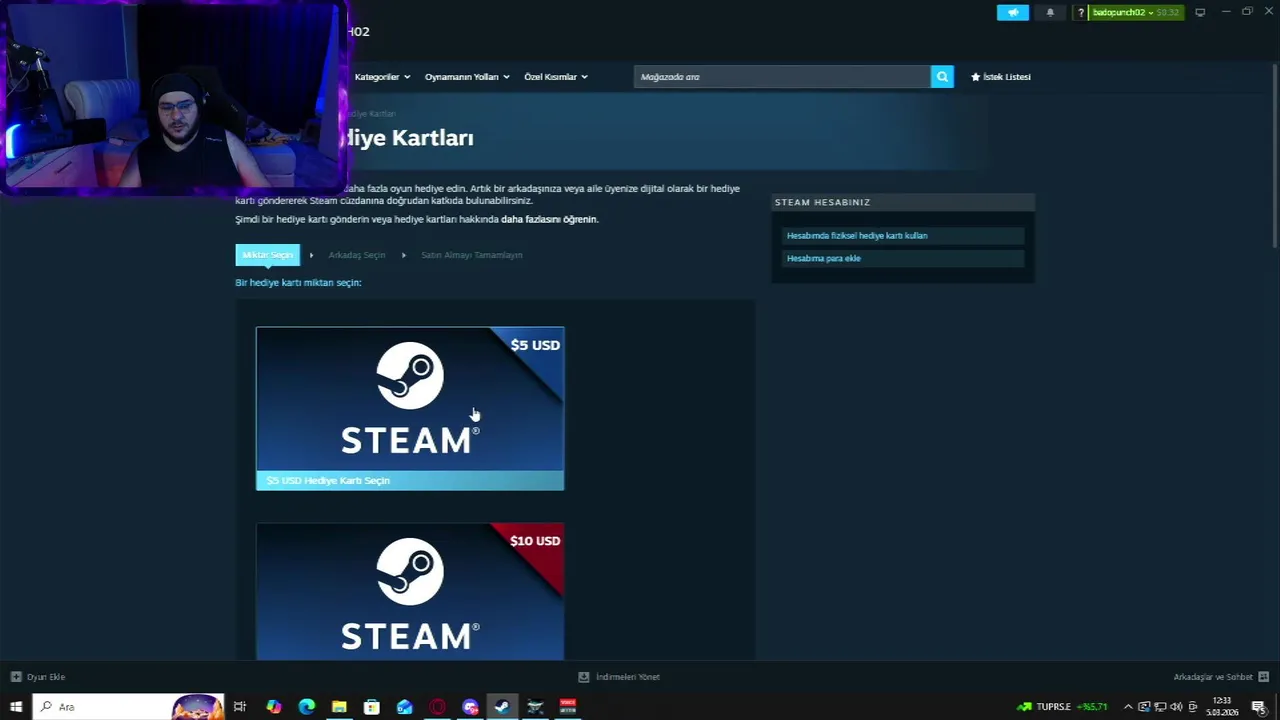Click the store search magnifier button
Image resolution: width=1280 pixels, height=720 pixels.
(942, 77)
